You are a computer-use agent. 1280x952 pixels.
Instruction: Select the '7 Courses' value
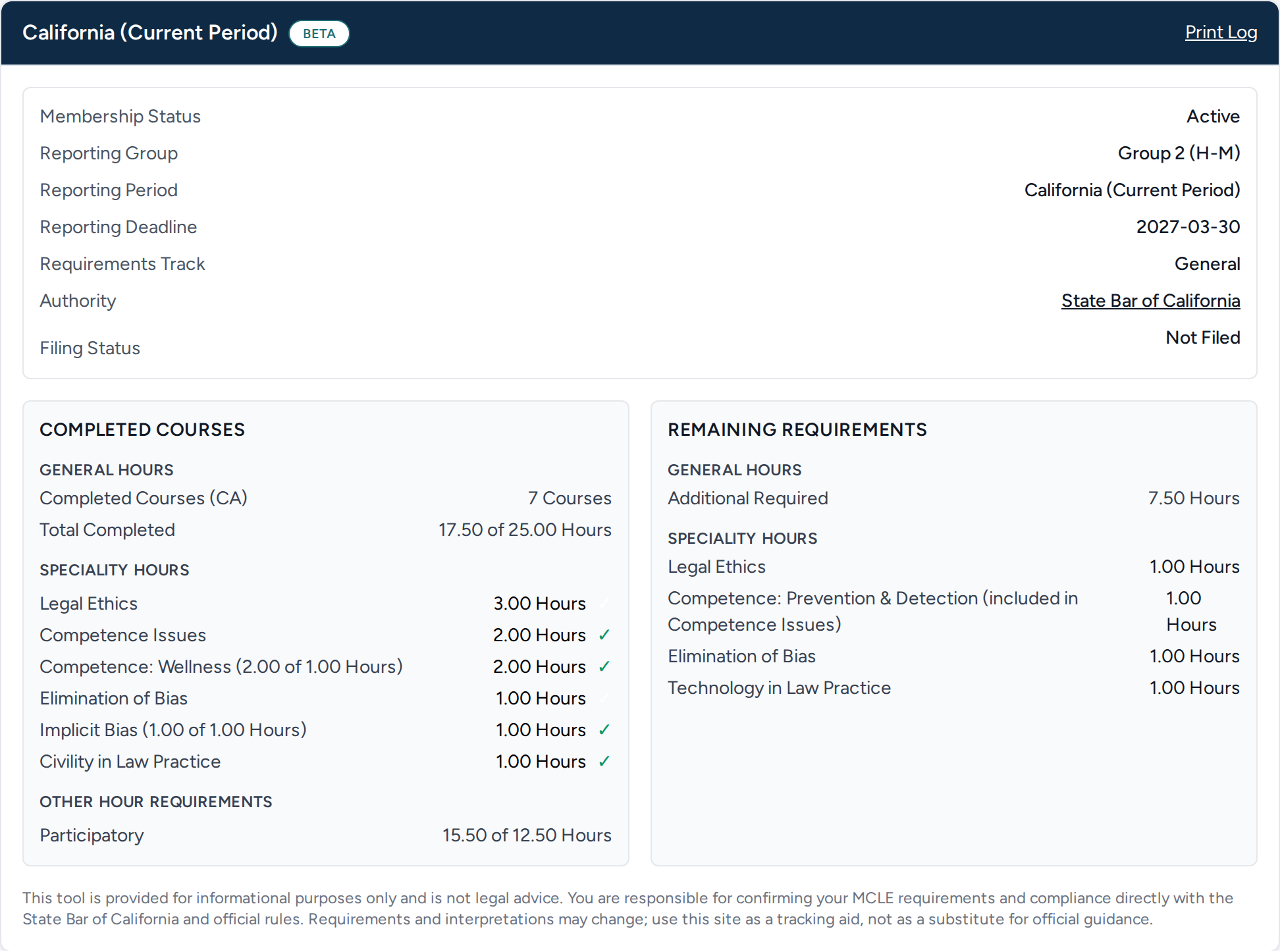pyautogui.click(x=570, y=498)
